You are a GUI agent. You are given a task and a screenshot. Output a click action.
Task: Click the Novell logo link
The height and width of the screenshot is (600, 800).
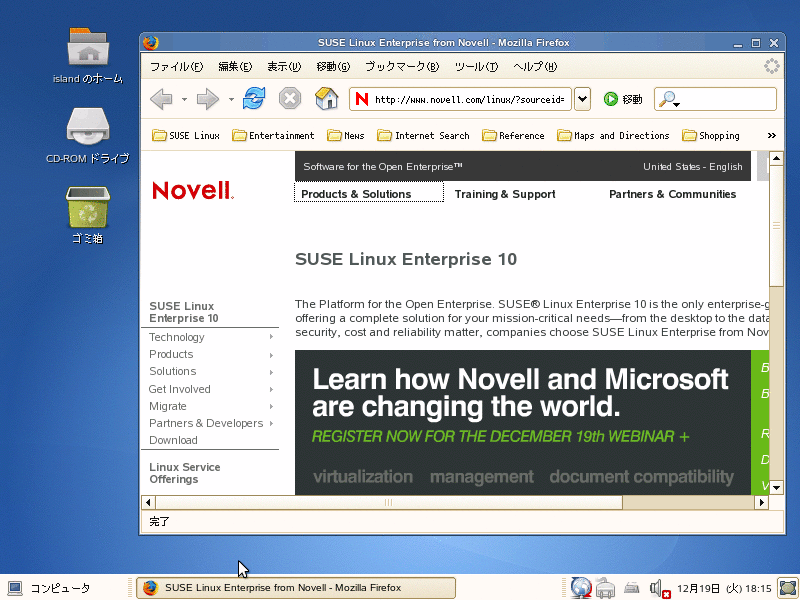click(193, 190)
